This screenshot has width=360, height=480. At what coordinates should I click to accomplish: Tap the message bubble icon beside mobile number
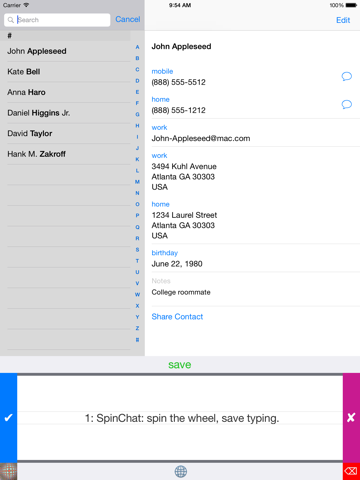(346, 76)
